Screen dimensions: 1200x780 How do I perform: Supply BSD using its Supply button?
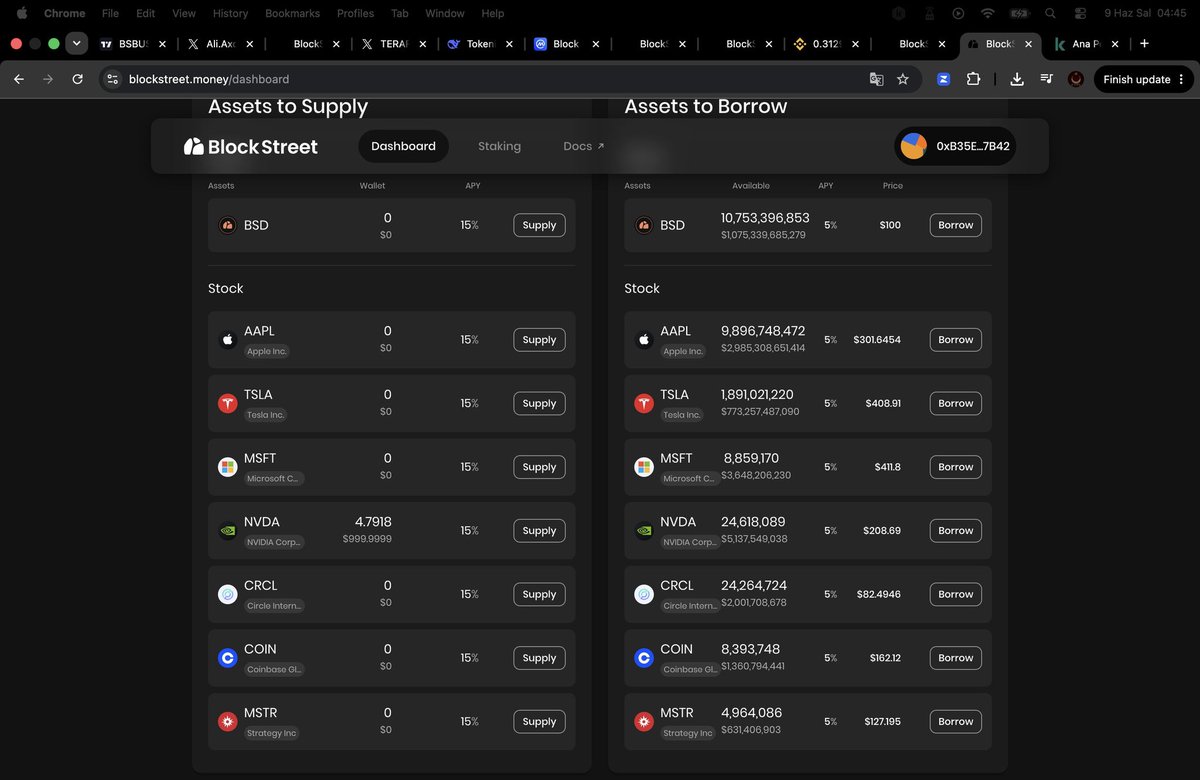539,225
